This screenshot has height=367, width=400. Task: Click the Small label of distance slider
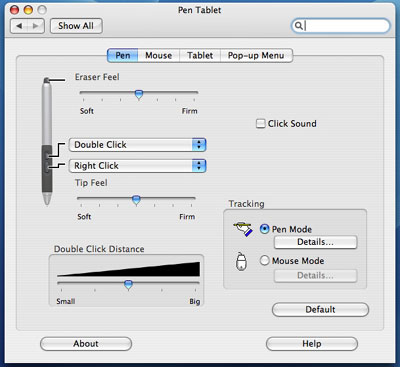pos(66,302)
